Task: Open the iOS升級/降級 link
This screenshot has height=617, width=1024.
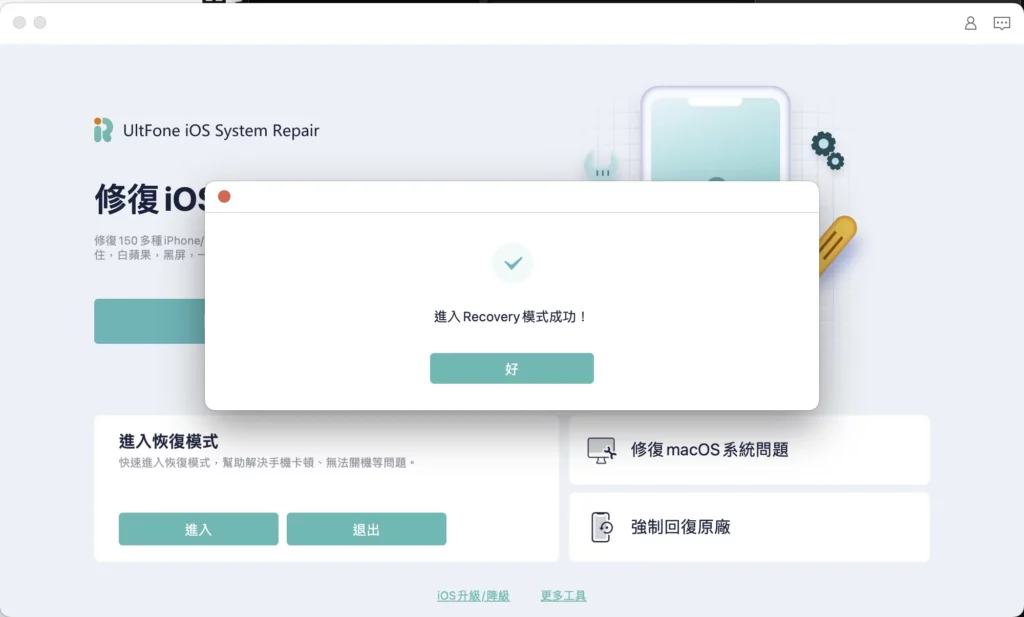Action: click(473, 595)
